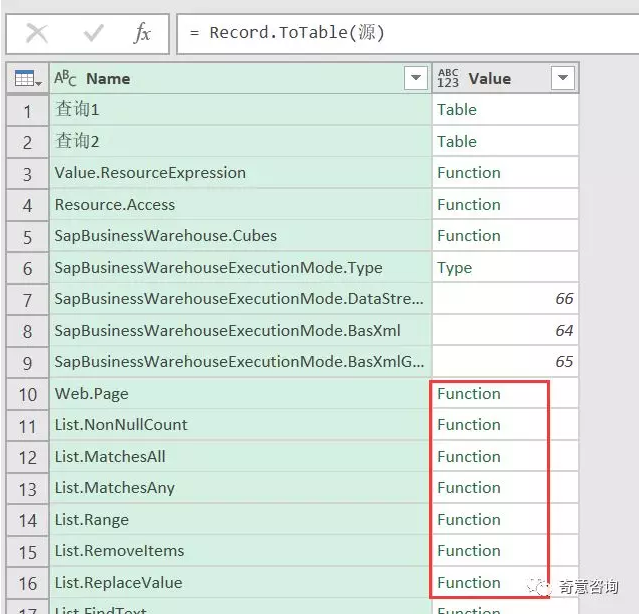Open the Type value for SapBusinessWarehouseExecutionMode.Type
Image resolution: width=640 pixels, height=614 pixels.
454,268
